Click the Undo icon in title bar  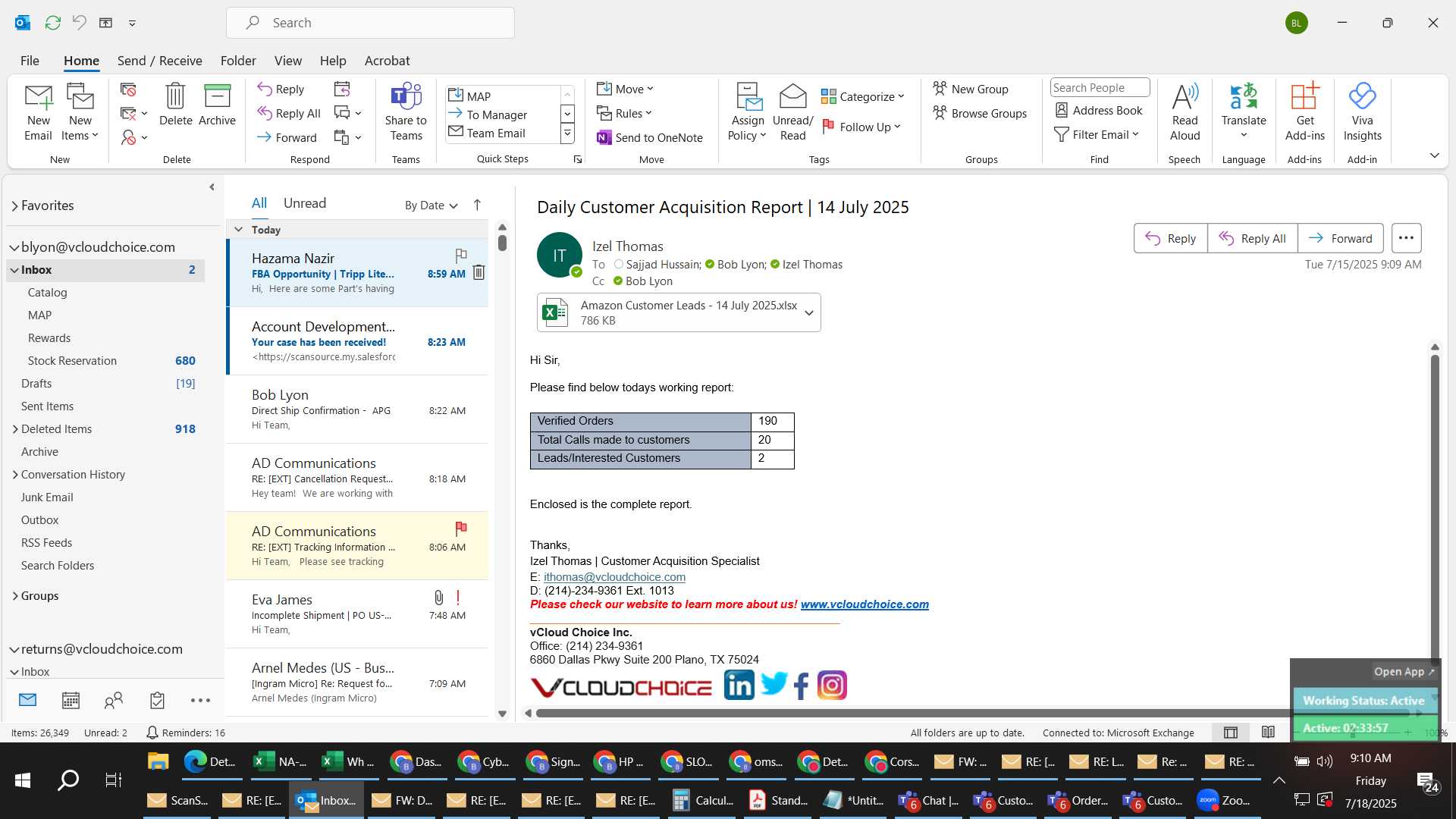tap(79, 22)
